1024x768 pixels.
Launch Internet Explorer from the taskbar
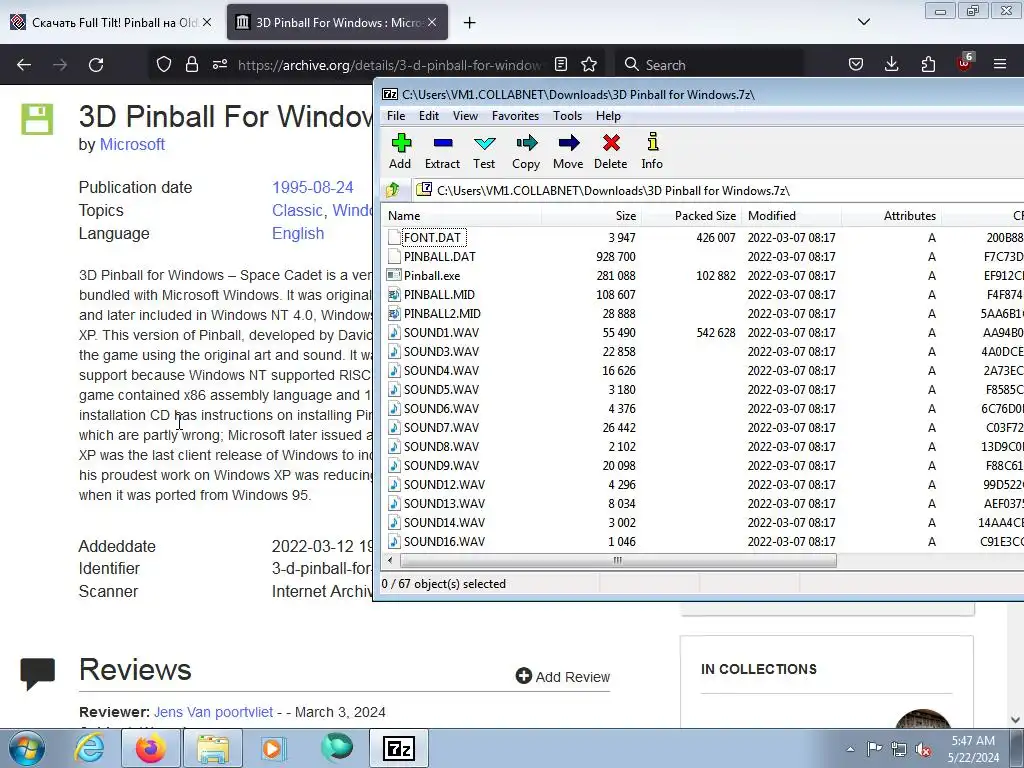(x=89, y=748)
